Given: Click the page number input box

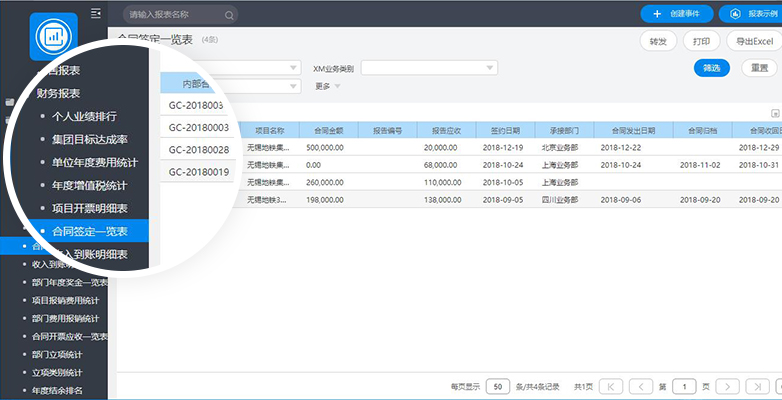Looking at the screenshot, I should coord(685,387).
